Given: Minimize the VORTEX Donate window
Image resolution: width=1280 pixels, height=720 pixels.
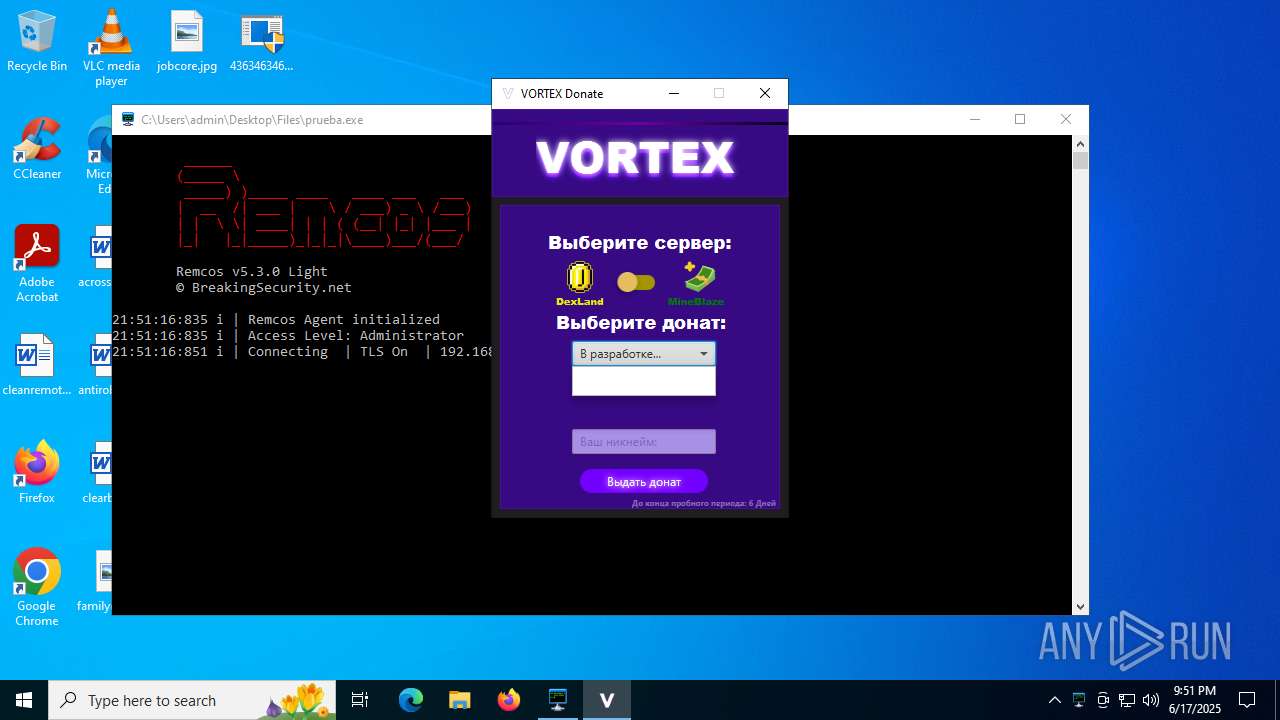Looking at the screenshot, I should click(x=674, y=93).
